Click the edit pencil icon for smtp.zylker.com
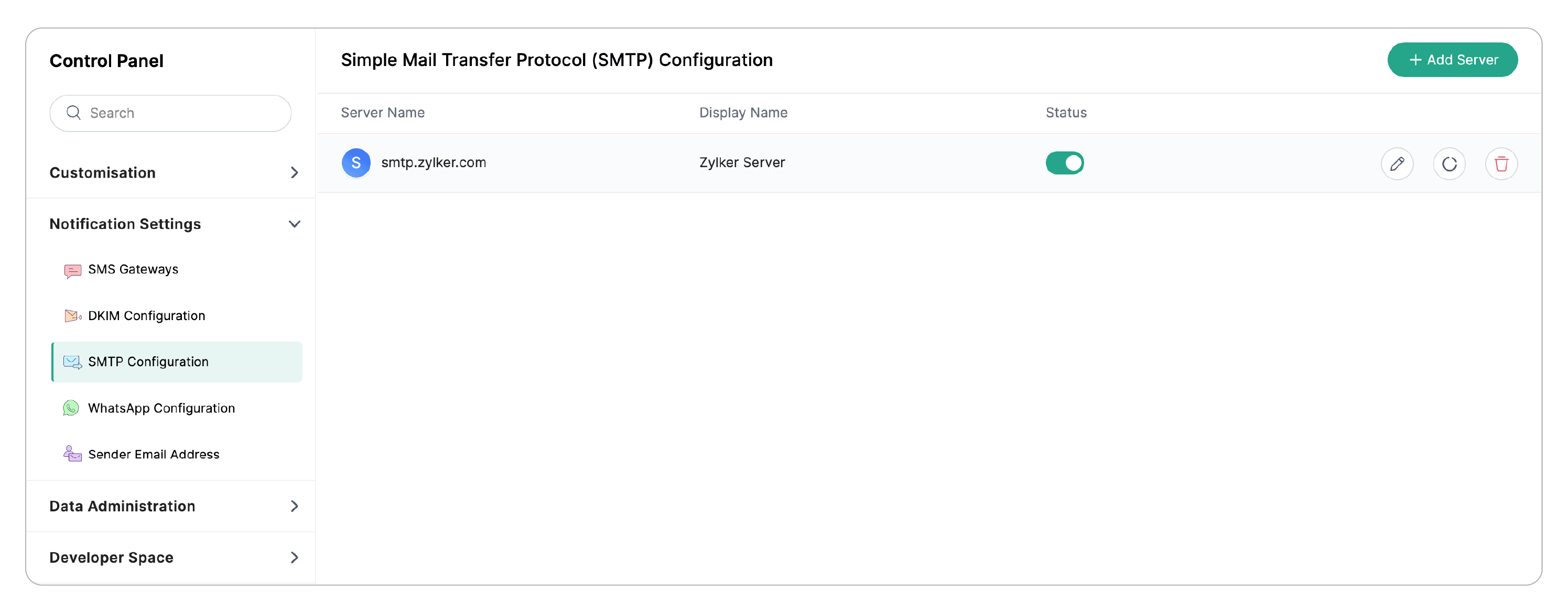1568x613 pixels. click(1397, 163)
